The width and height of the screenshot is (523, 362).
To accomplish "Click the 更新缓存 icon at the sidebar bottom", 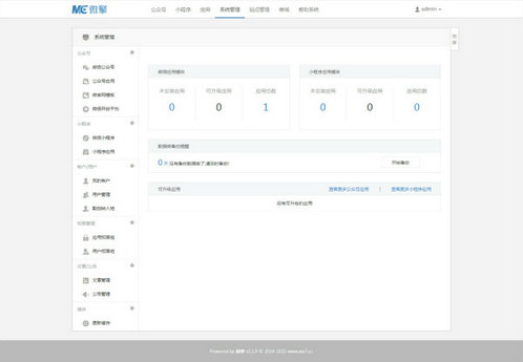I will point(86,323).
